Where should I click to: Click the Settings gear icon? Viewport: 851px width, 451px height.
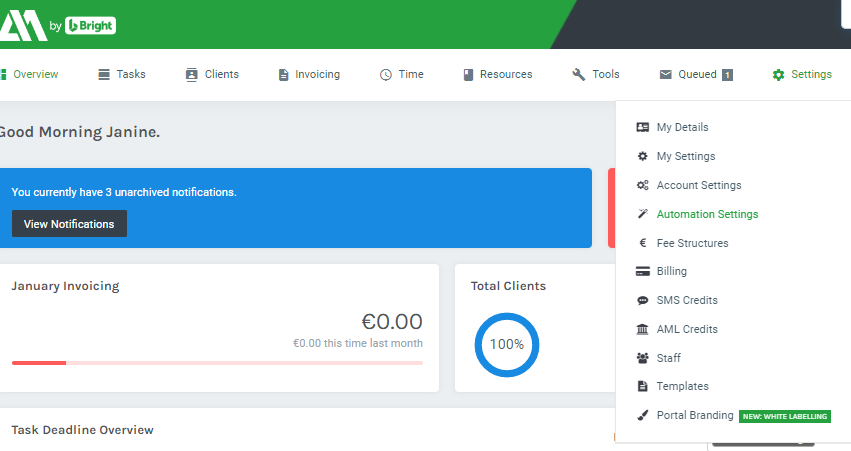(x=778, y=75)
